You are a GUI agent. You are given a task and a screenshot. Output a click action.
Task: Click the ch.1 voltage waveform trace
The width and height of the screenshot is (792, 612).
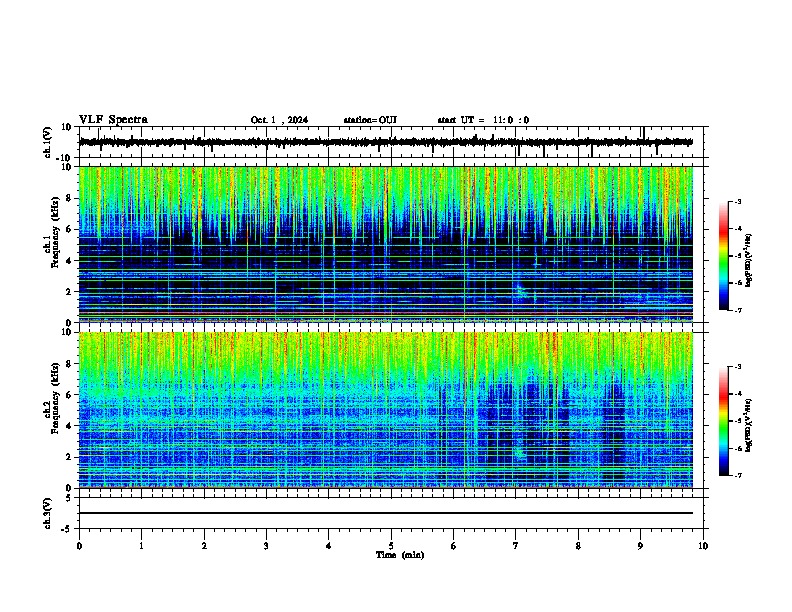[386, 142]
